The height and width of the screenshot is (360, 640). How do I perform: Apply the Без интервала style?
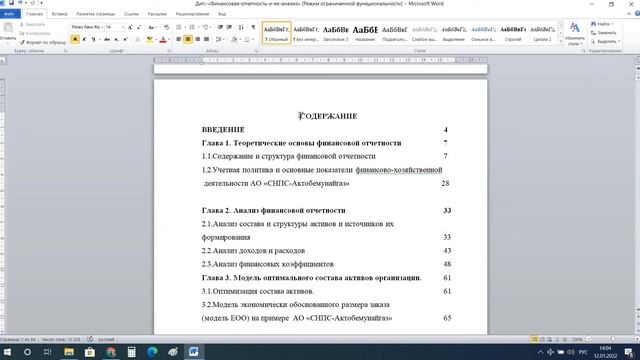306,33
